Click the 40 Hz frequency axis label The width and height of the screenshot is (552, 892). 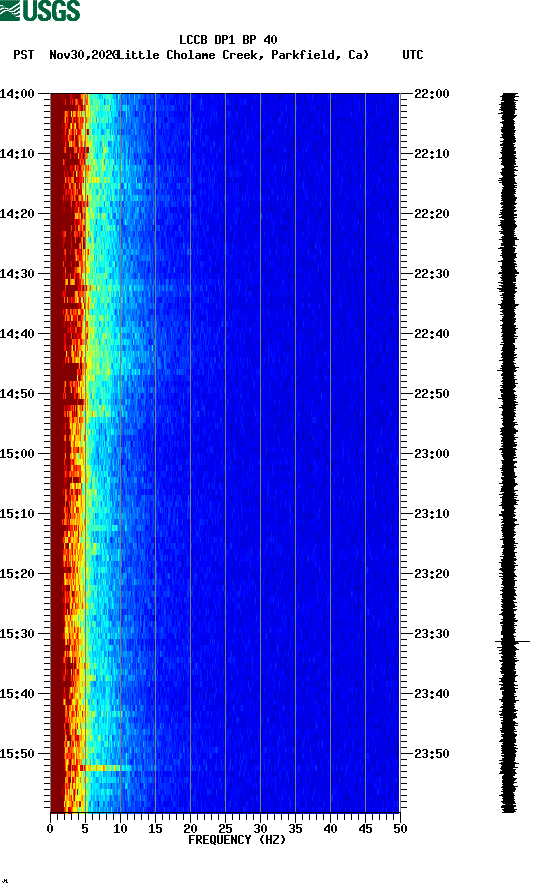pos(330,829)
